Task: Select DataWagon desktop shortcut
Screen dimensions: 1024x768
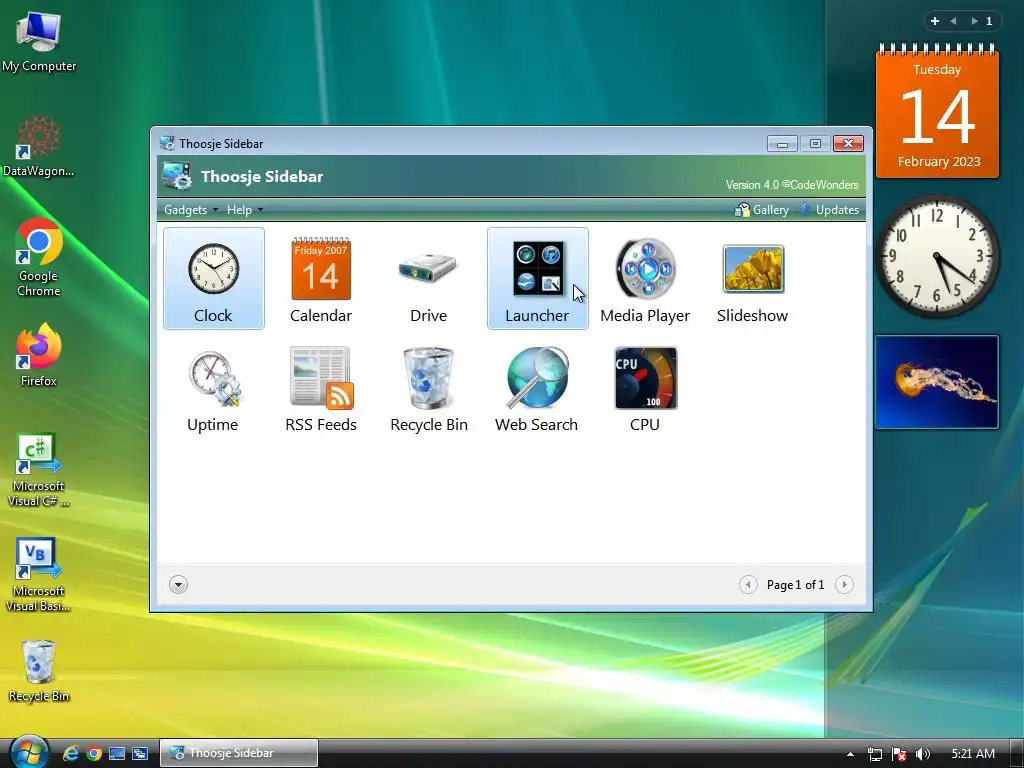Action: pyautogui.click(x=39, y=146)
